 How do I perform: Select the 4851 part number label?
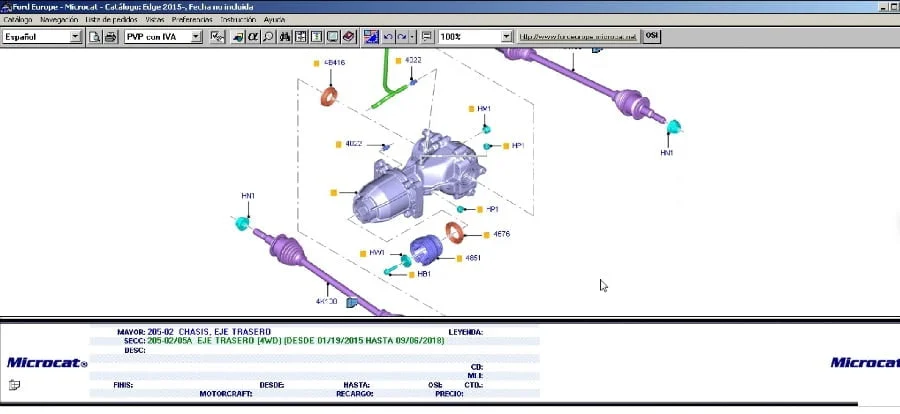(x=473, y=258)
